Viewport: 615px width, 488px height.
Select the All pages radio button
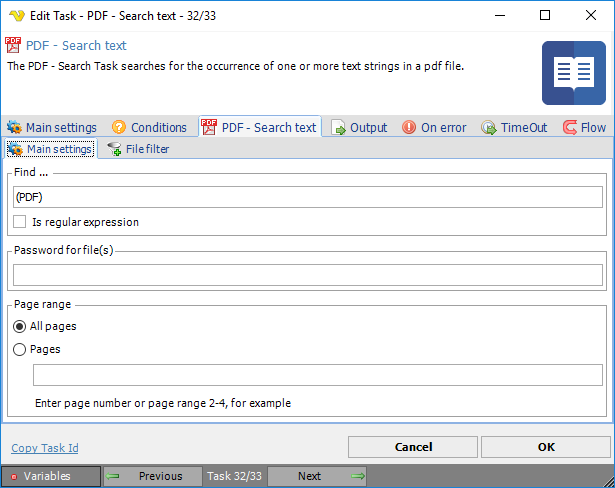tap(20, 326)
